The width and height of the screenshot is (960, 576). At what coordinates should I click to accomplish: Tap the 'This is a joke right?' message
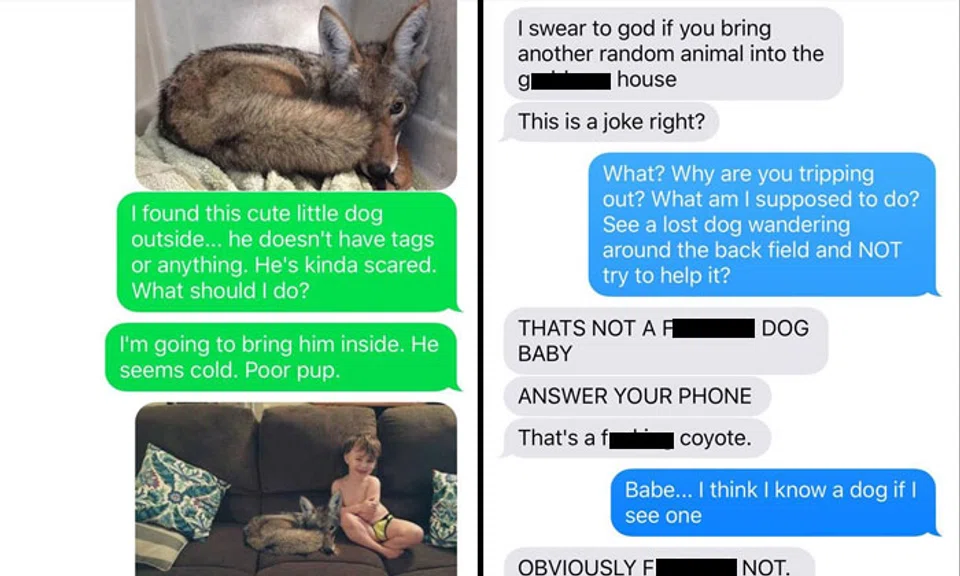click(x=610, y=121)
